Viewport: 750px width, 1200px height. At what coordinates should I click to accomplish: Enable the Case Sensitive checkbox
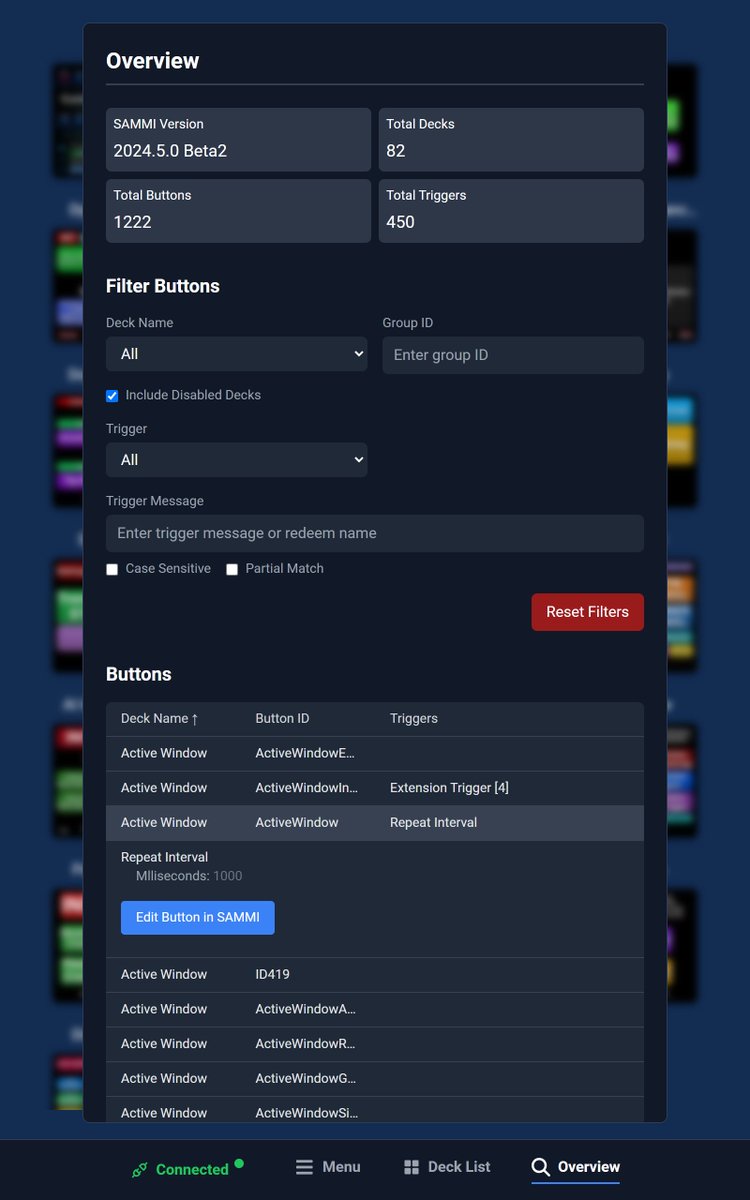tap(112, 569)
